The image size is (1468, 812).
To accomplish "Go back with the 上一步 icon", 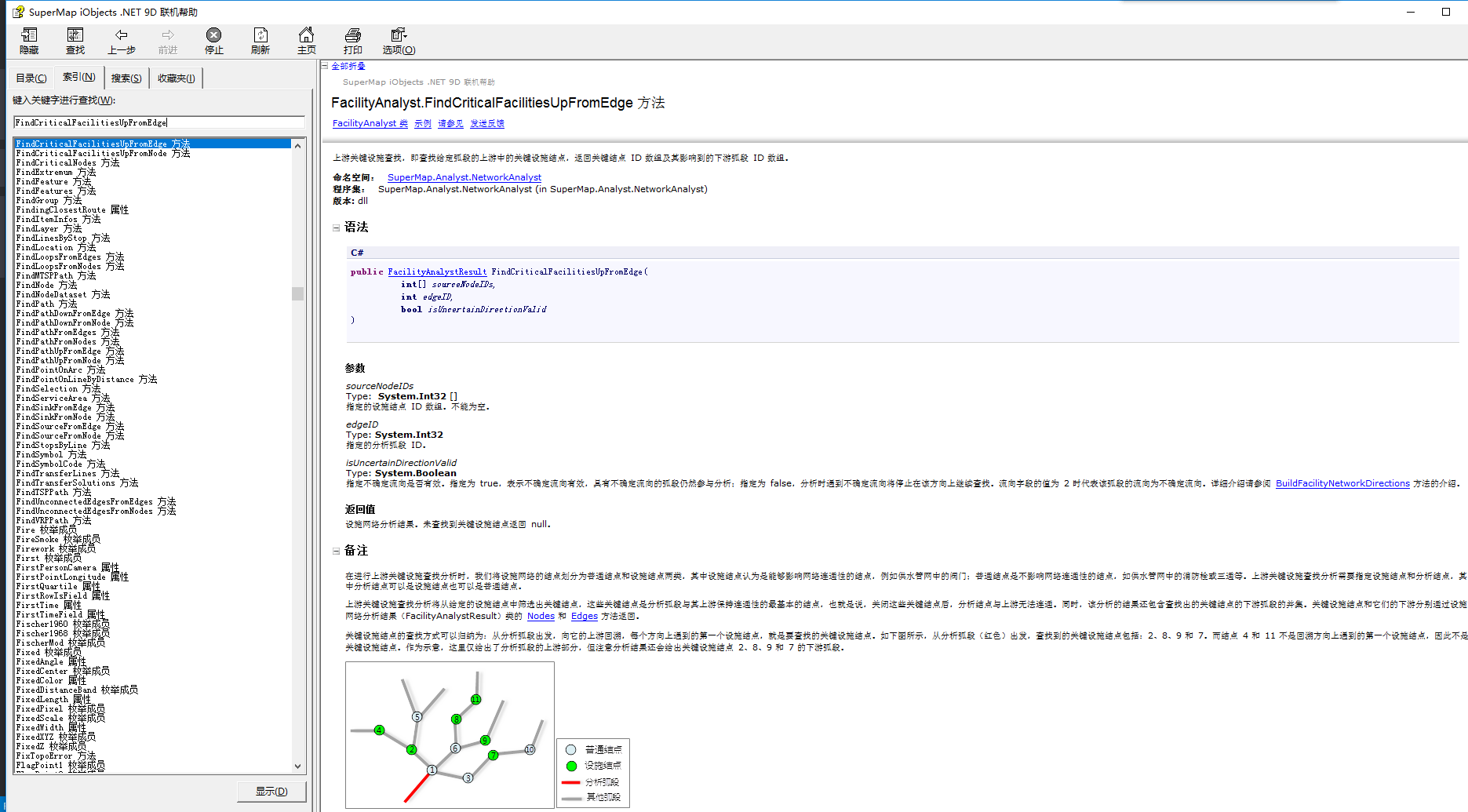I will click(122, 41).
